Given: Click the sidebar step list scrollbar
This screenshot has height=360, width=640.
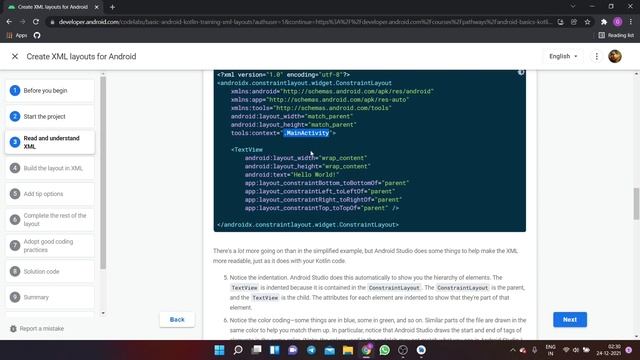Looking at the screenshot, I should (x=103, y=173).
